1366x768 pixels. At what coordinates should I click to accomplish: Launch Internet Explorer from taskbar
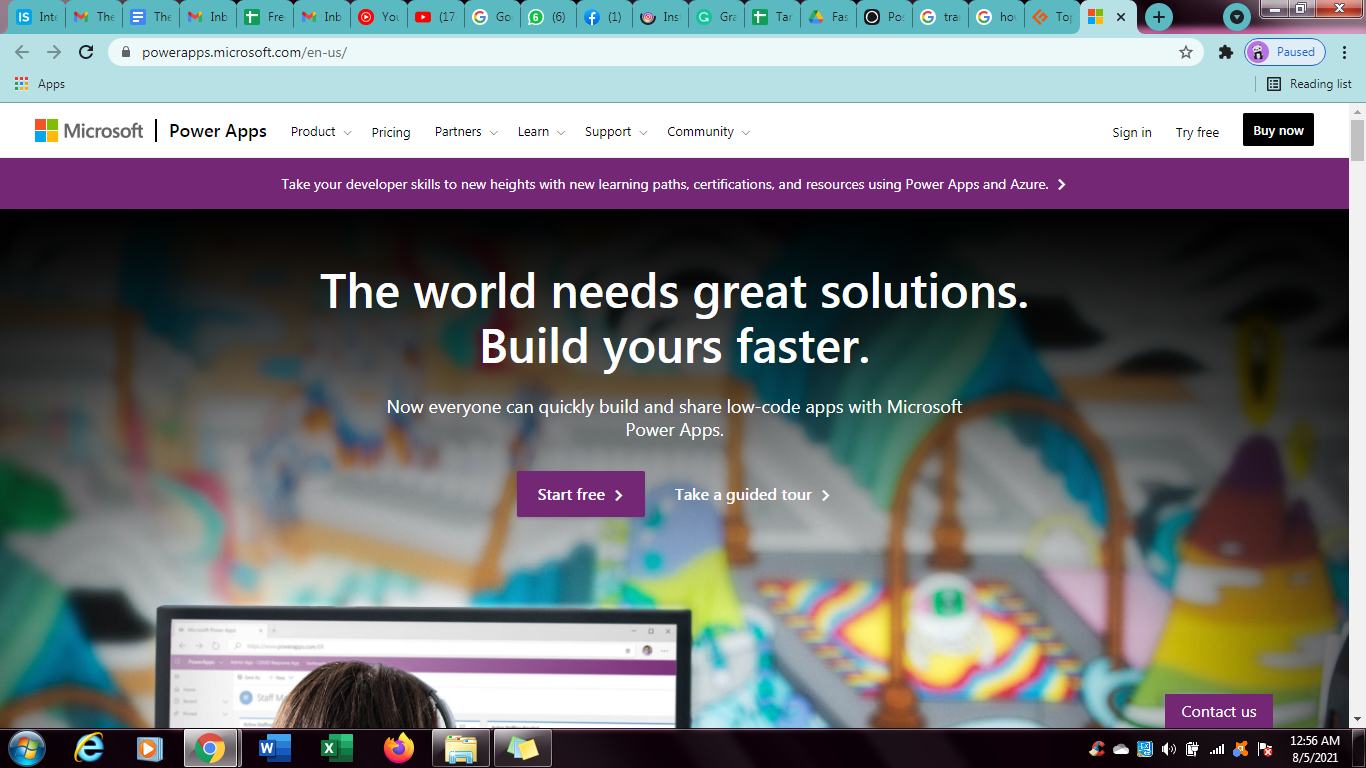tap(90, 748)
